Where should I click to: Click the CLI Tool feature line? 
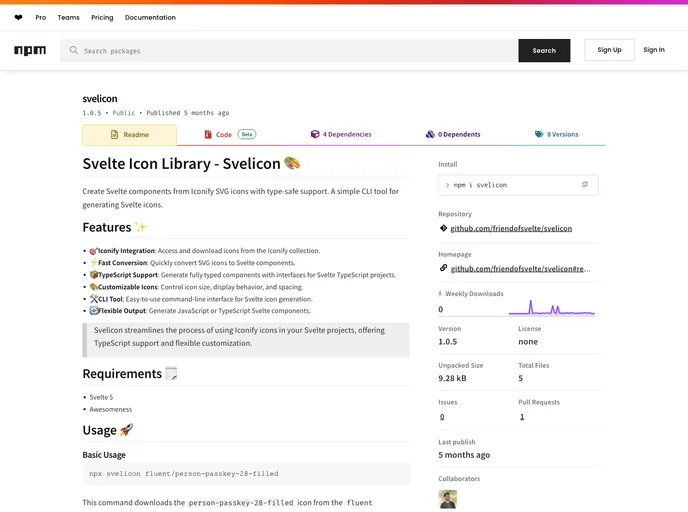(x=201, y=299)
